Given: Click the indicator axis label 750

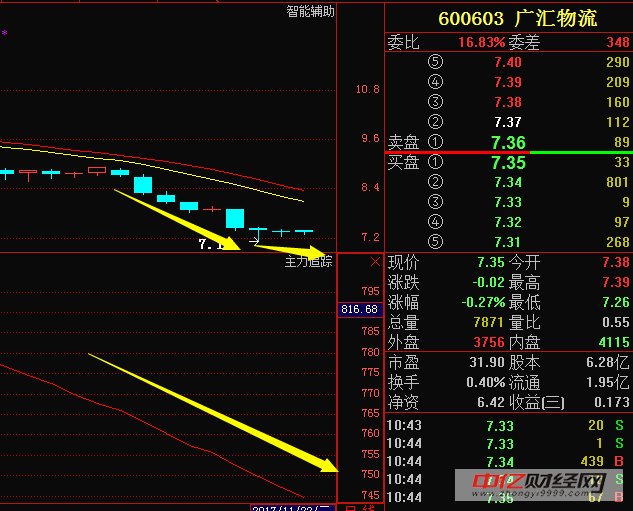Looking at the screenshot, I should [x=371, y=474].
